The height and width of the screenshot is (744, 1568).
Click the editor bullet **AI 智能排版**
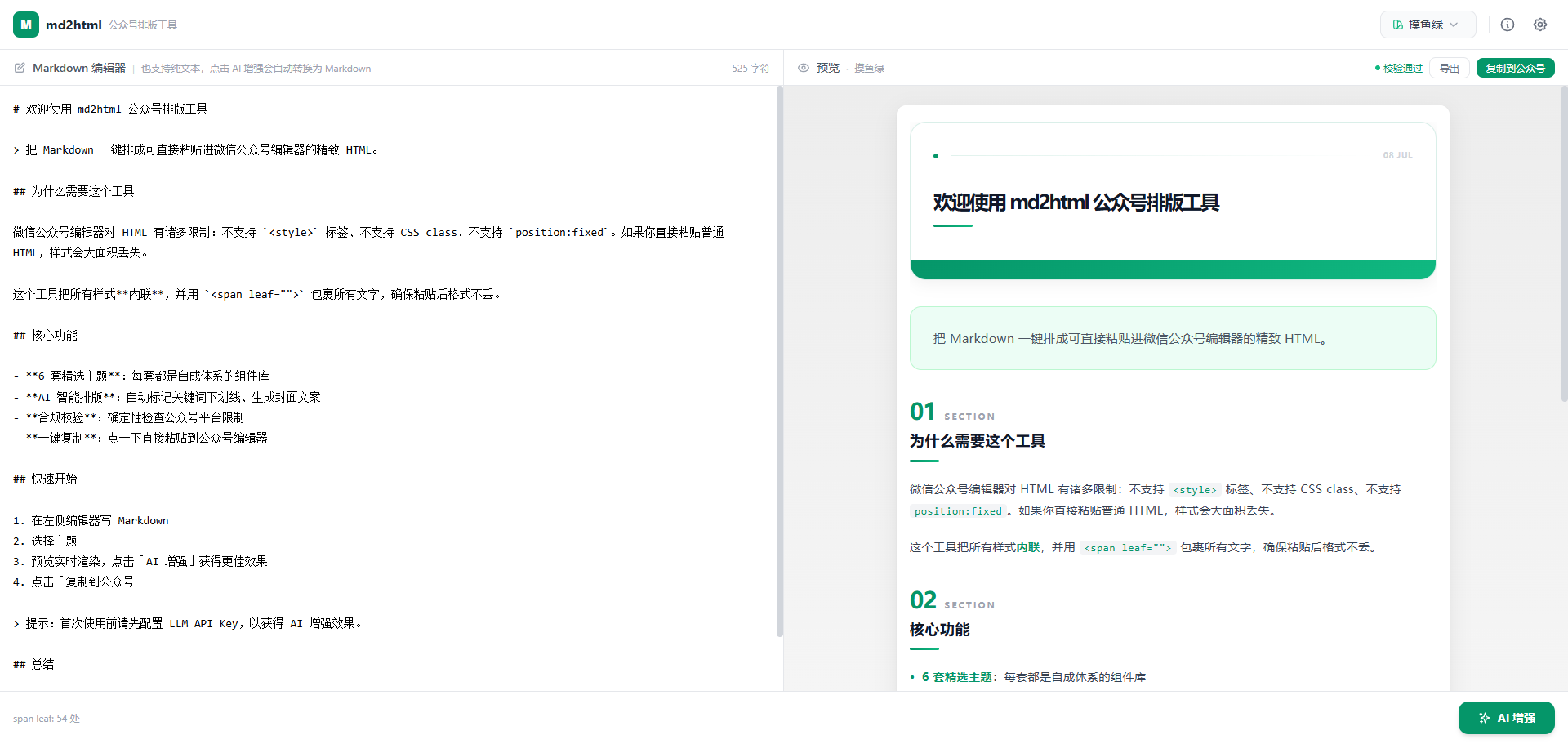point(167,397)
